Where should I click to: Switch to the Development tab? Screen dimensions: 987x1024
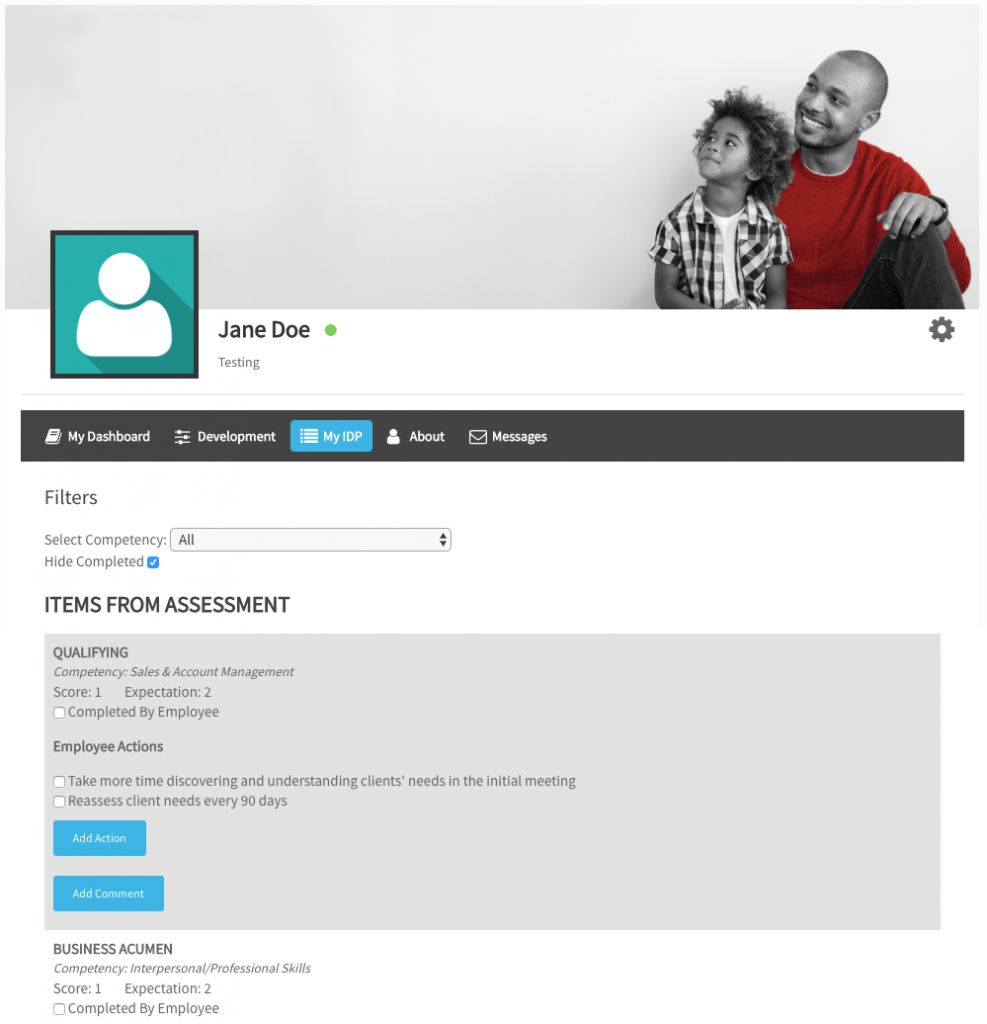pos(225,436)
